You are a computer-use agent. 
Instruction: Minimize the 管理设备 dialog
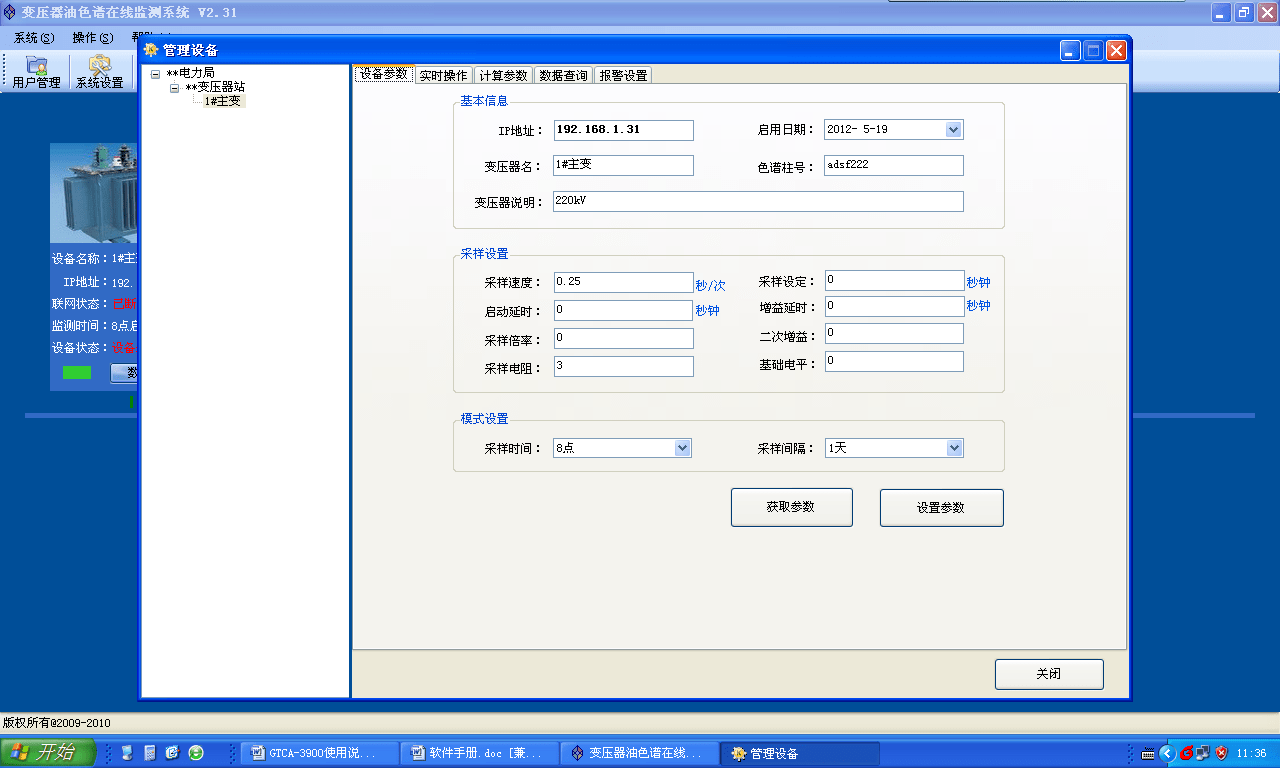[1071, 51]
